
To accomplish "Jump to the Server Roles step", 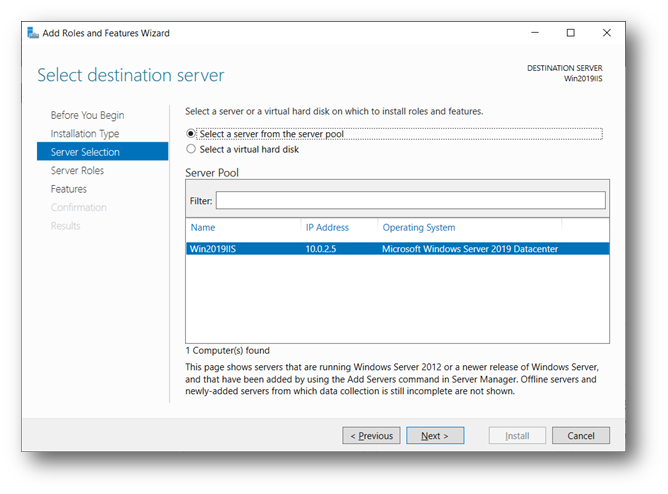I will point(78,170).
